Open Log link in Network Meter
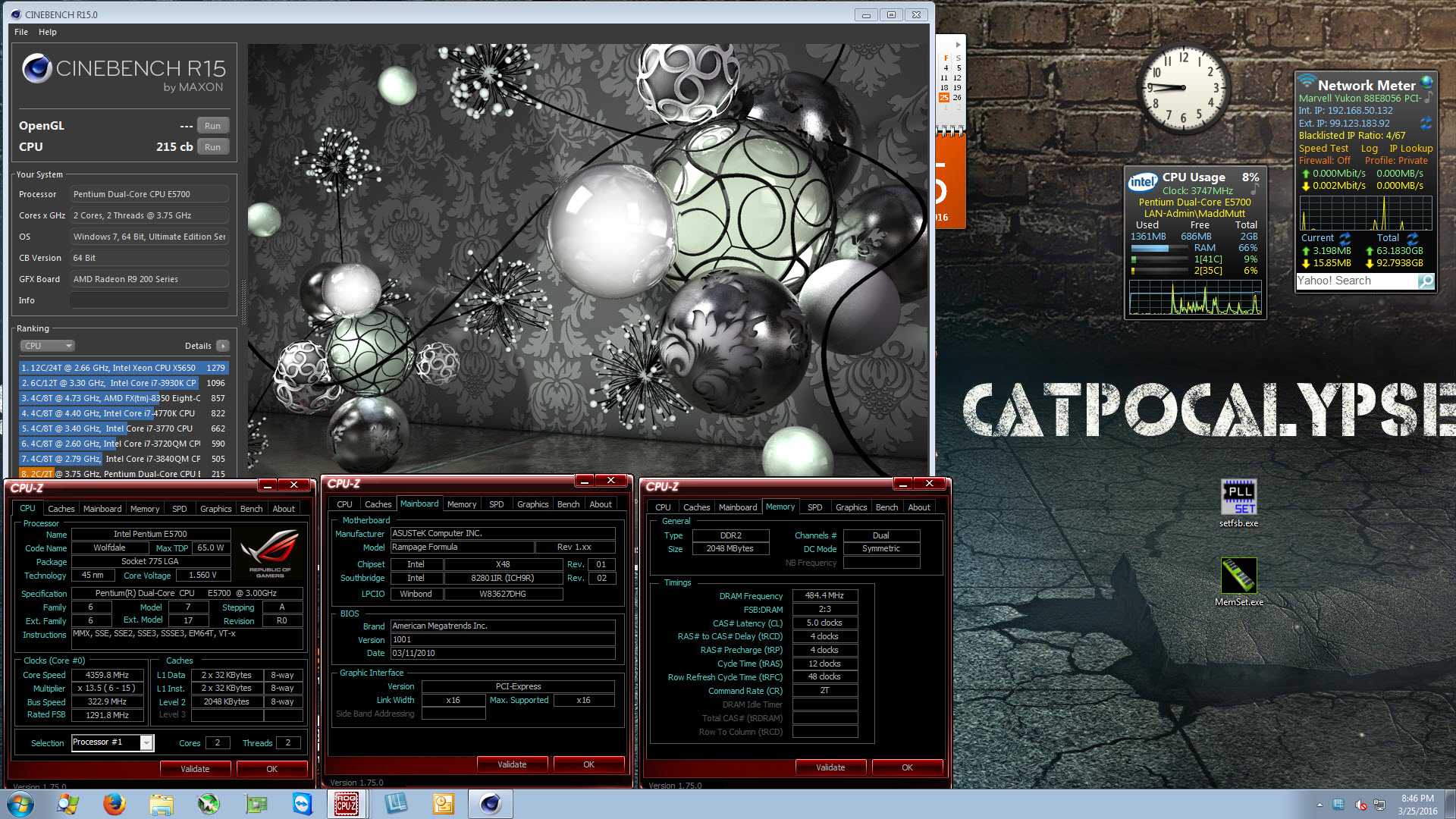 [1369, 149]
